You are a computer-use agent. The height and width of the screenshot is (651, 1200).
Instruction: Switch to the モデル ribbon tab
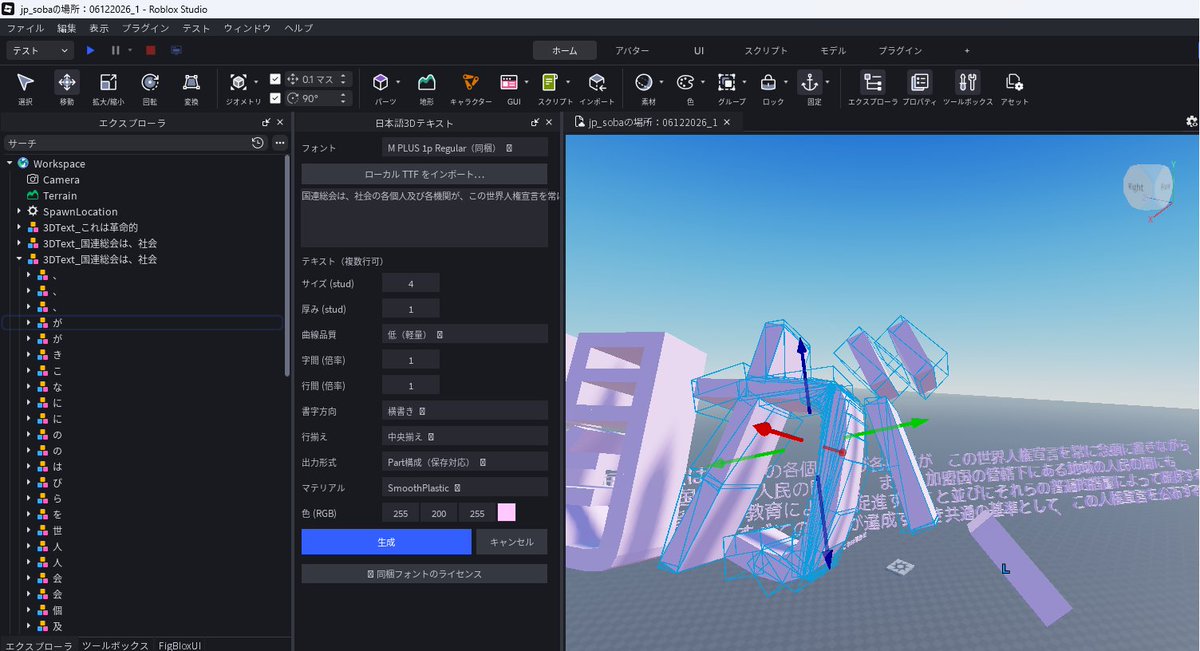coord(832,50)
